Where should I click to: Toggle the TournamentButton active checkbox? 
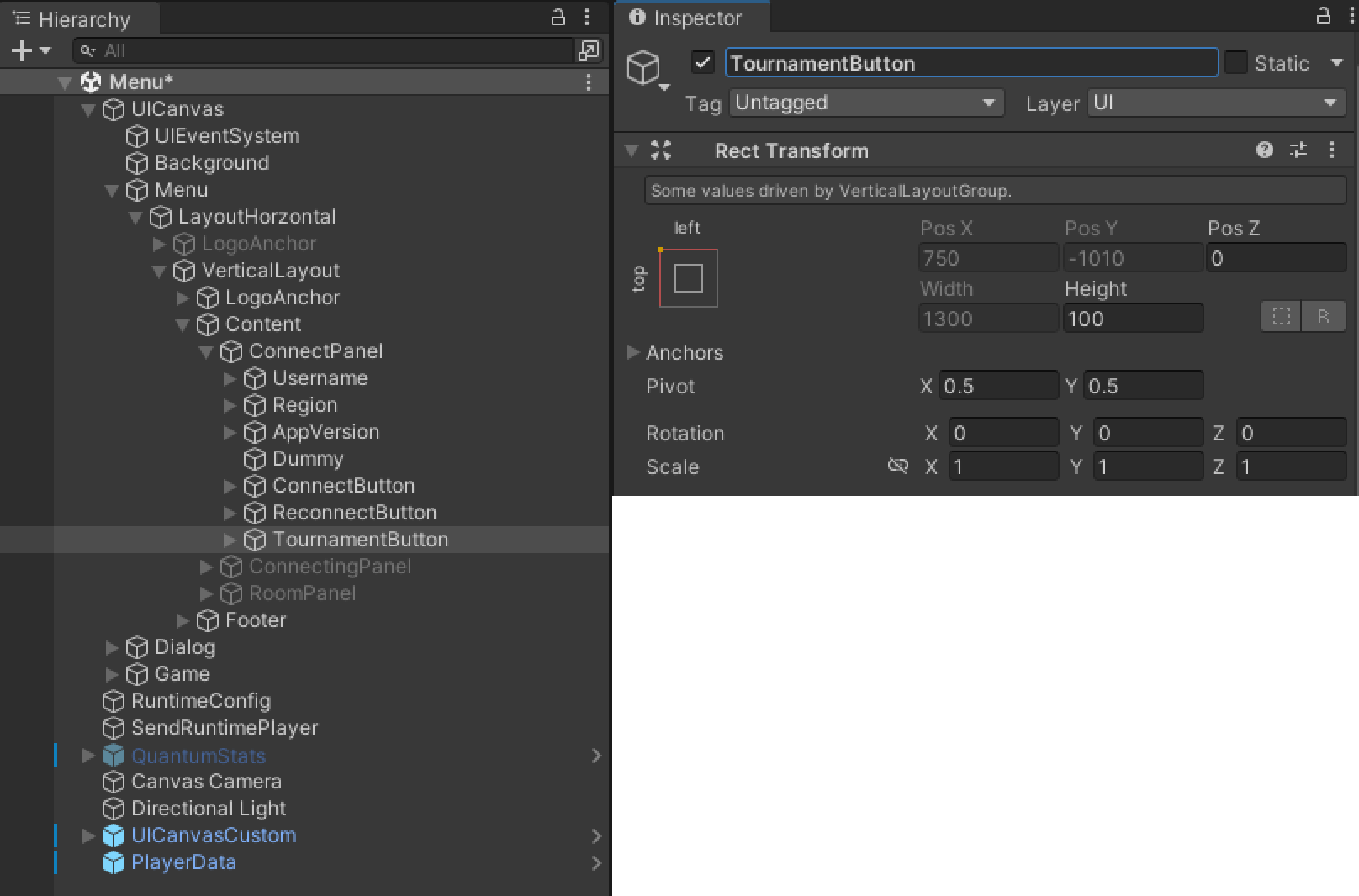(x=702, y=63)
